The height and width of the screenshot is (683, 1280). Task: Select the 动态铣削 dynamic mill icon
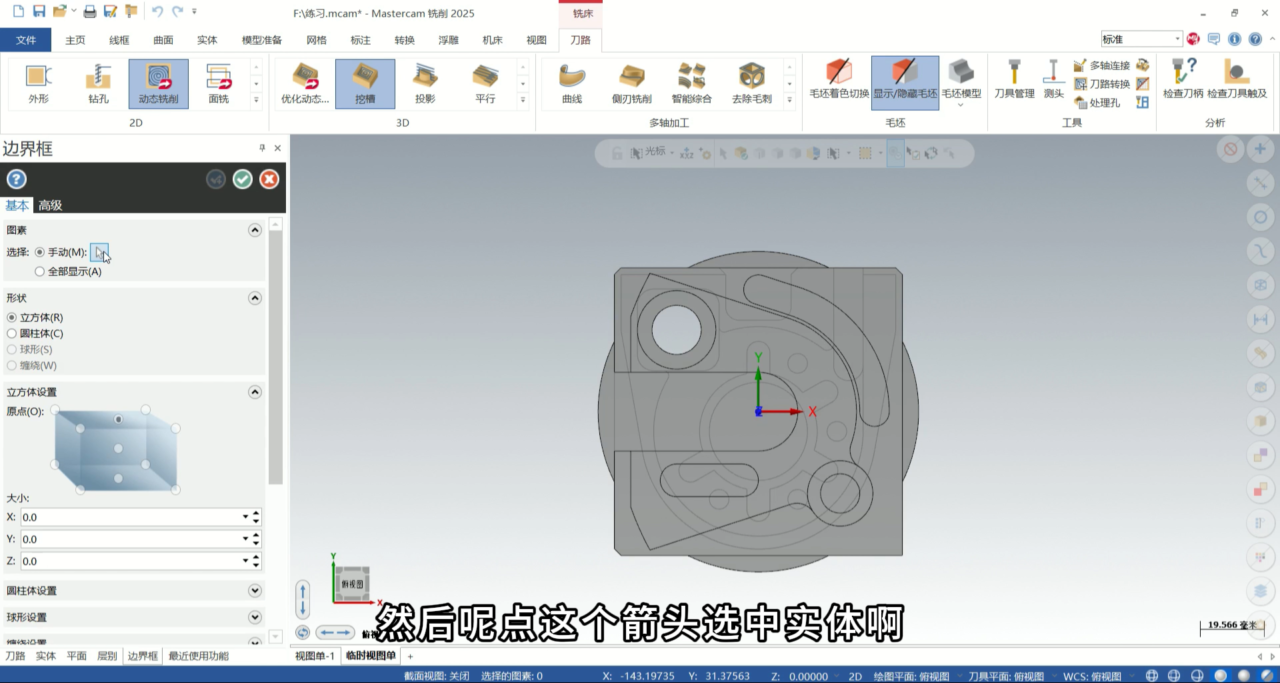pyautogui.click(x=158, y=84)
